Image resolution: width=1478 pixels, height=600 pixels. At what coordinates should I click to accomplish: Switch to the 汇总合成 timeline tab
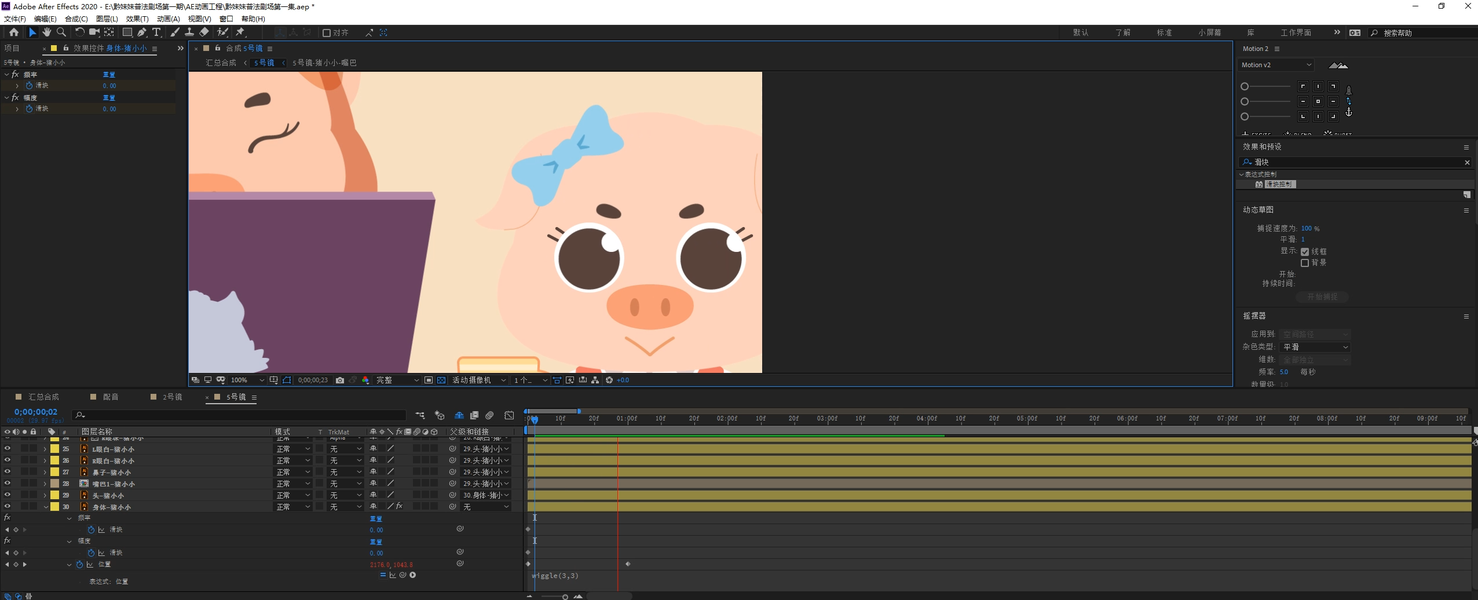43,397
